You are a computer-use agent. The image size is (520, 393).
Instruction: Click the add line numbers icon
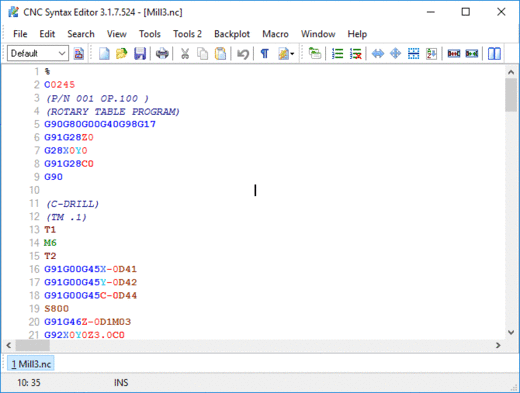[x=337, y=53]
